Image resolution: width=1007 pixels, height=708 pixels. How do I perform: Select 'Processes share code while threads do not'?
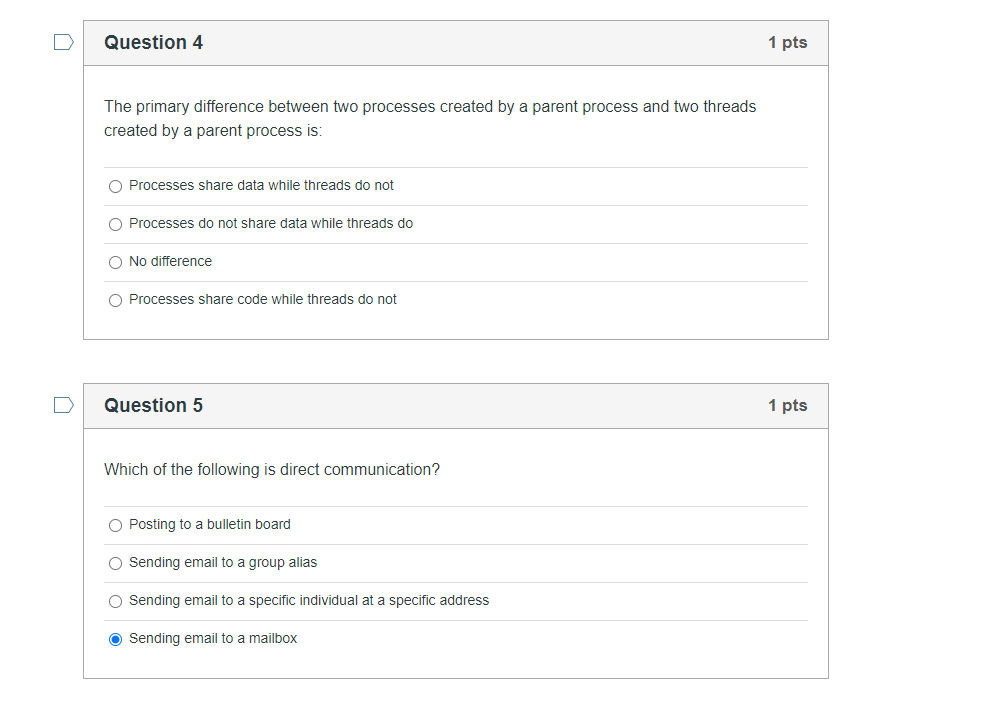115,300
